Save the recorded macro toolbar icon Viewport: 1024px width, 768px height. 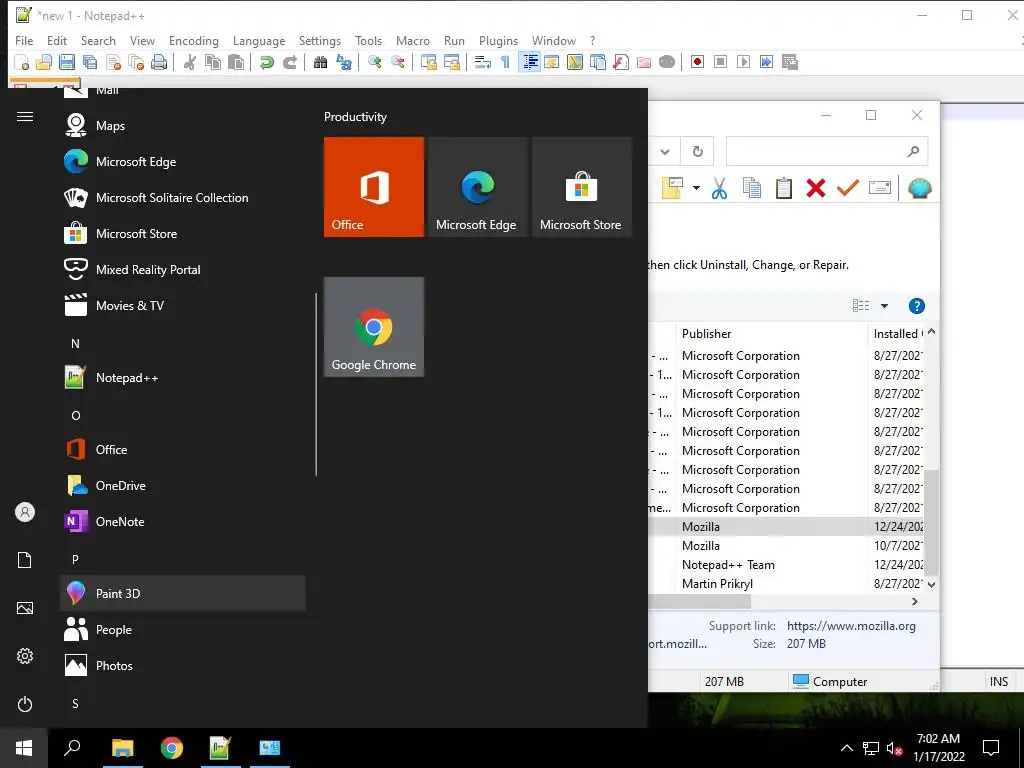pos(790,62)
